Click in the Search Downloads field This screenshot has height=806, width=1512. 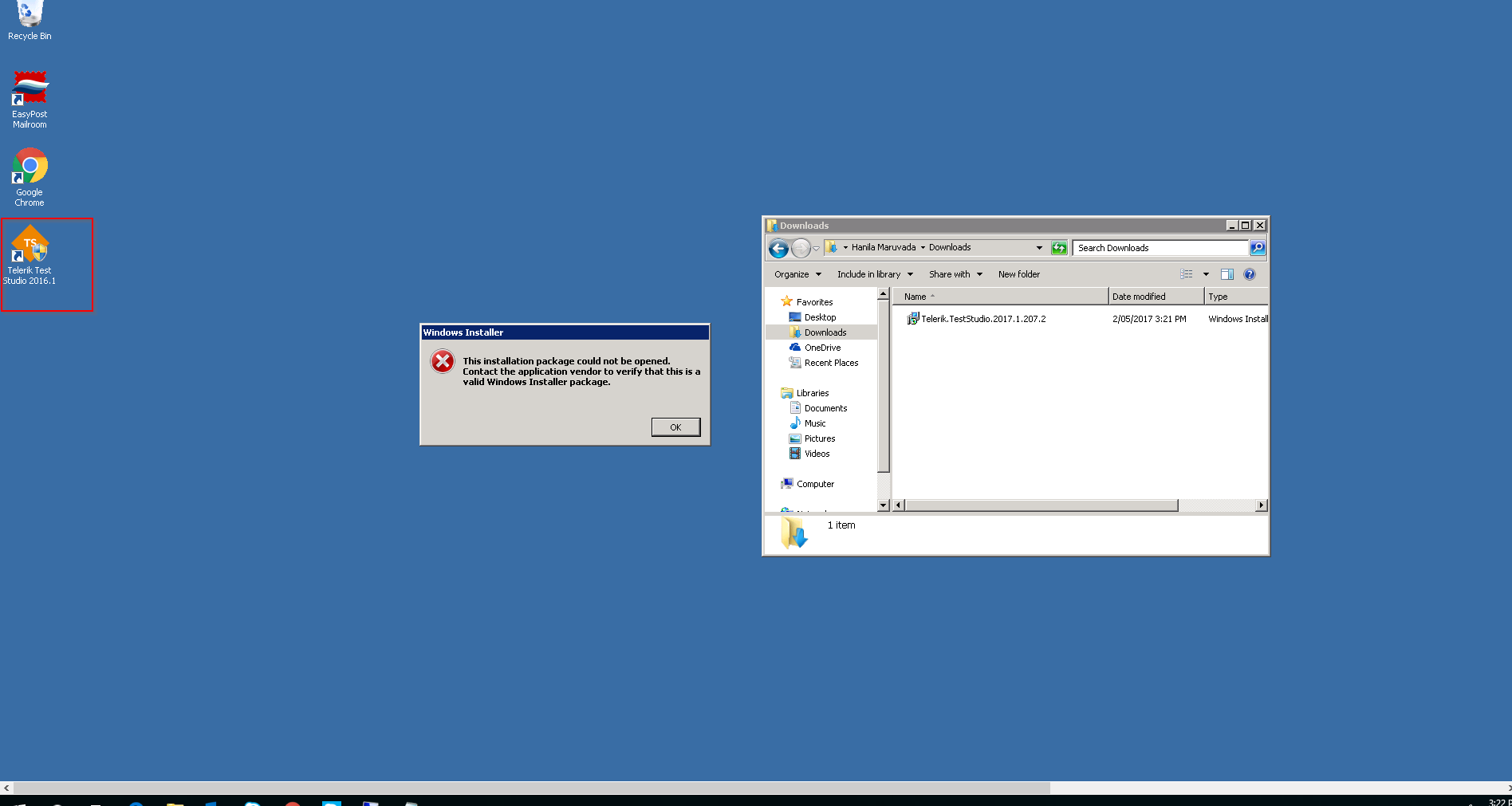[x=1160, y=248]
